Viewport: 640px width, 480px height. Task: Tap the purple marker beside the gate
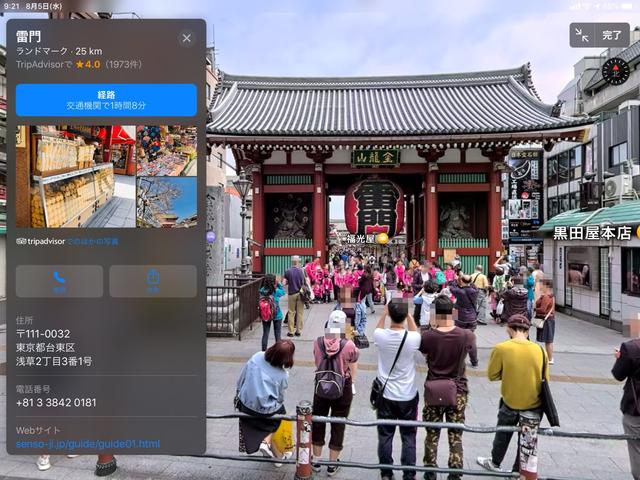pos(211,236)
